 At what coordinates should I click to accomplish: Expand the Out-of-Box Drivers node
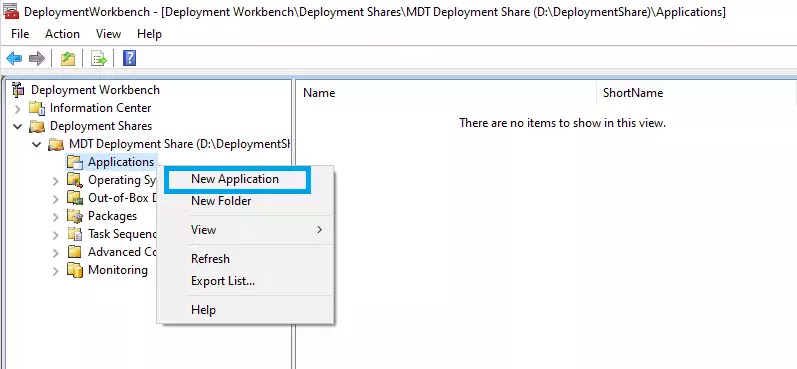click(x=56, y=198)
